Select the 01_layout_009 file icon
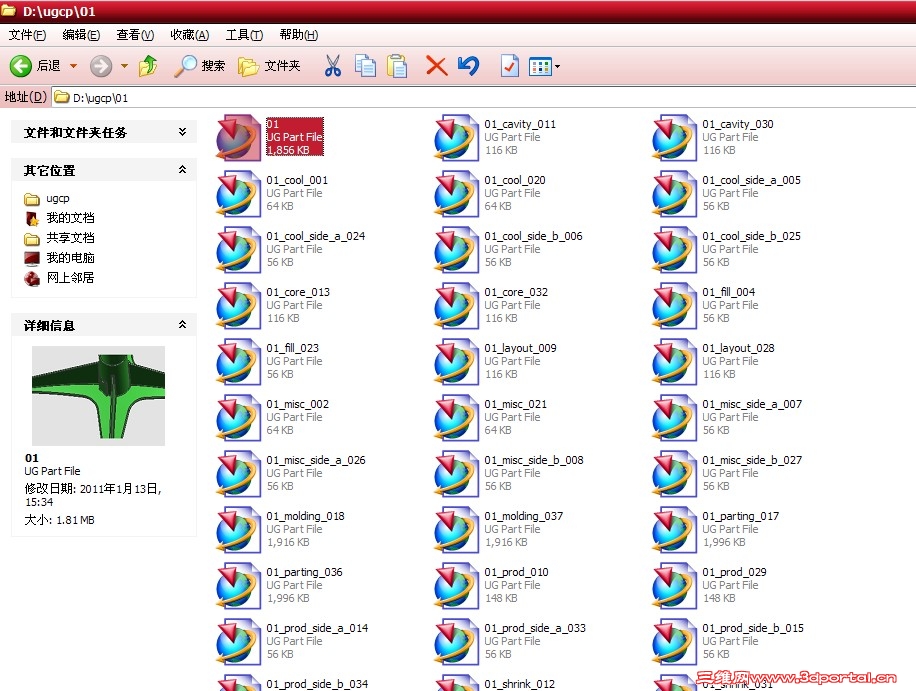The height and width of the screenshot is (691, 916). click(x=456, y=362)
